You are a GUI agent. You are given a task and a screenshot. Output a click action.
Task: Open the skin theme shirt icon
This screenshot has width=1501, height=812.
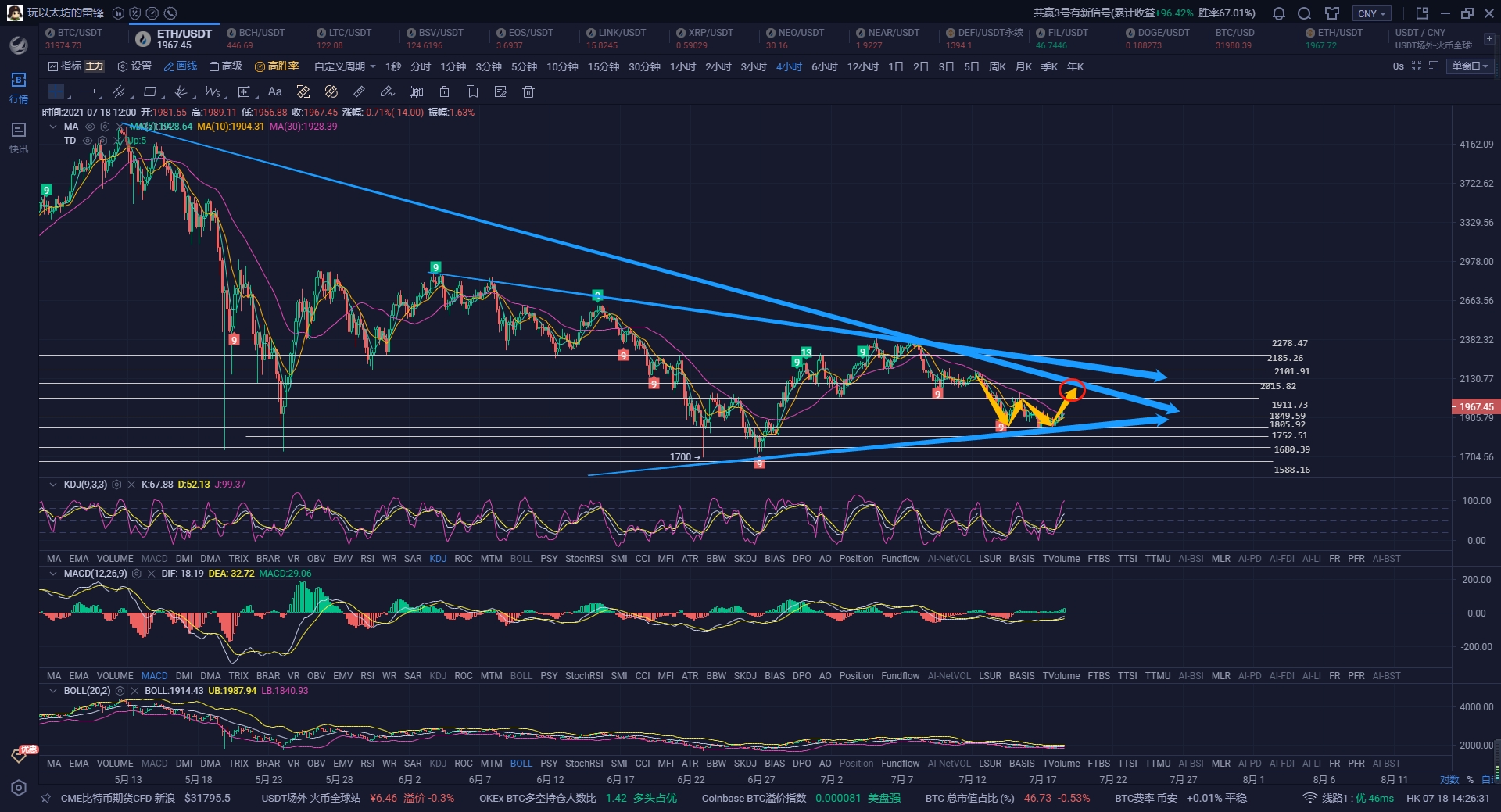1332,13
